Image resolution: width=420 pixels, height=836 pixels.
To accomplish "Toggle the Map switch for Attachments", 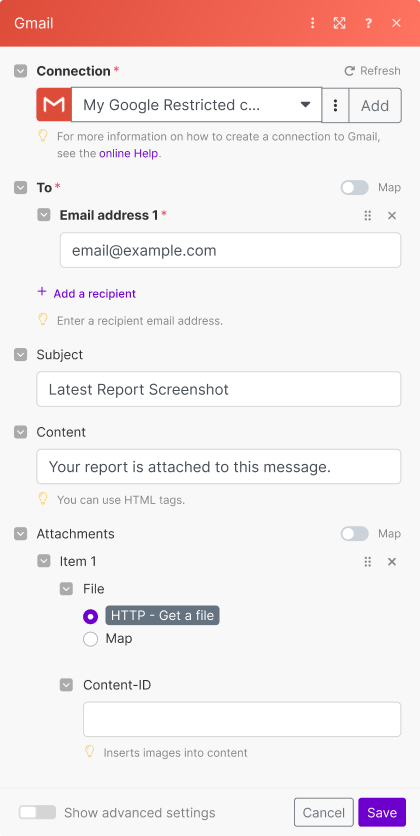I will point(354,534).
